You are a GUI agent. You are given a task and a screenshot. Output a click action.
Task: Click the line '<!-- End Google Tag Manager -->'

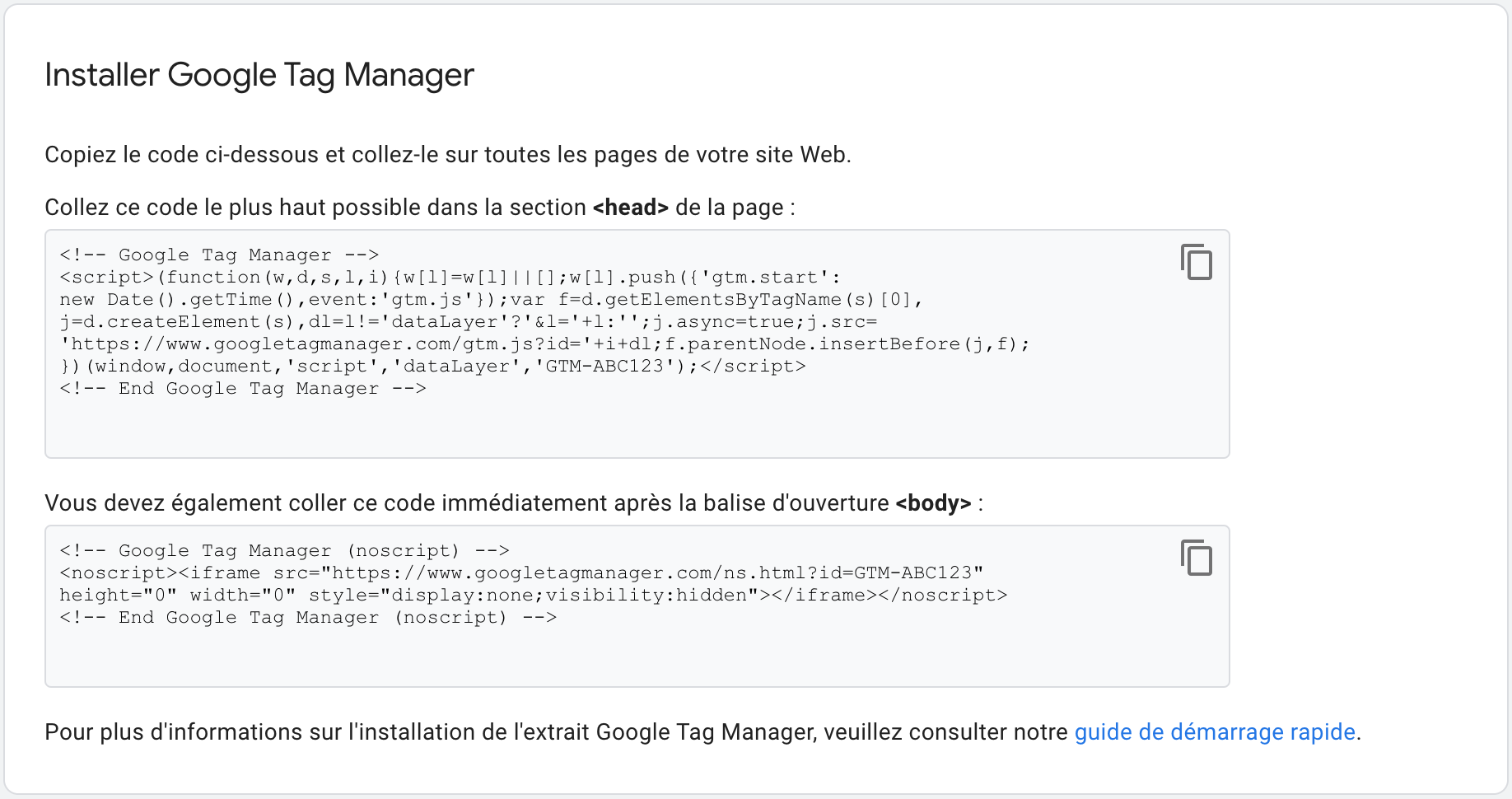(x=243, y=388)
